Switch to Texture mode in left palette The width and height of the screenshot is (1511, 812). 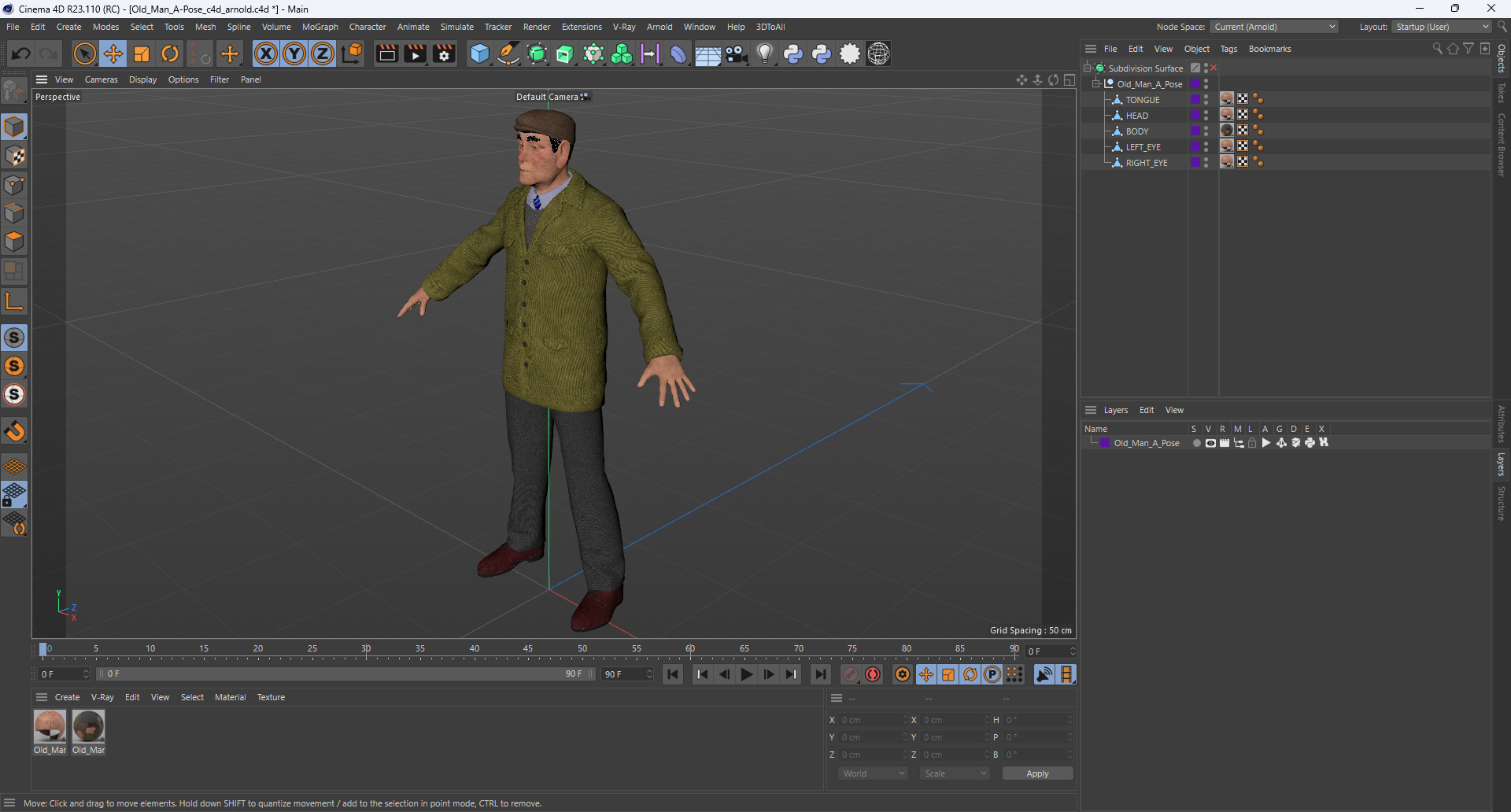coord(14,156)
